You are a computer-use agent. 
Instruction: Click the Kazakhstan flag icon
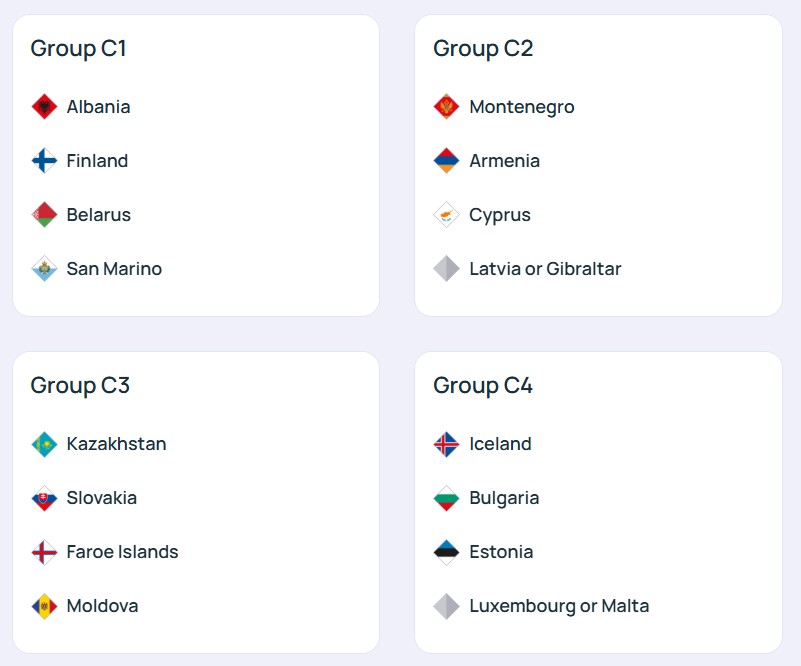pos(44,444)
